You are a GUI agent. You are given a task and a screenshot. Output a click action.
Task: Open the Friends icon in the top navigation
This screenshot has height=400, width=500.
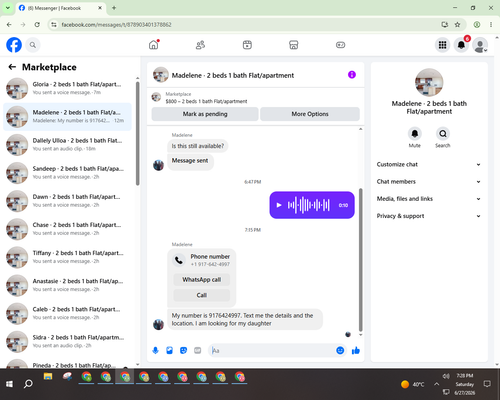pos(200,45)
